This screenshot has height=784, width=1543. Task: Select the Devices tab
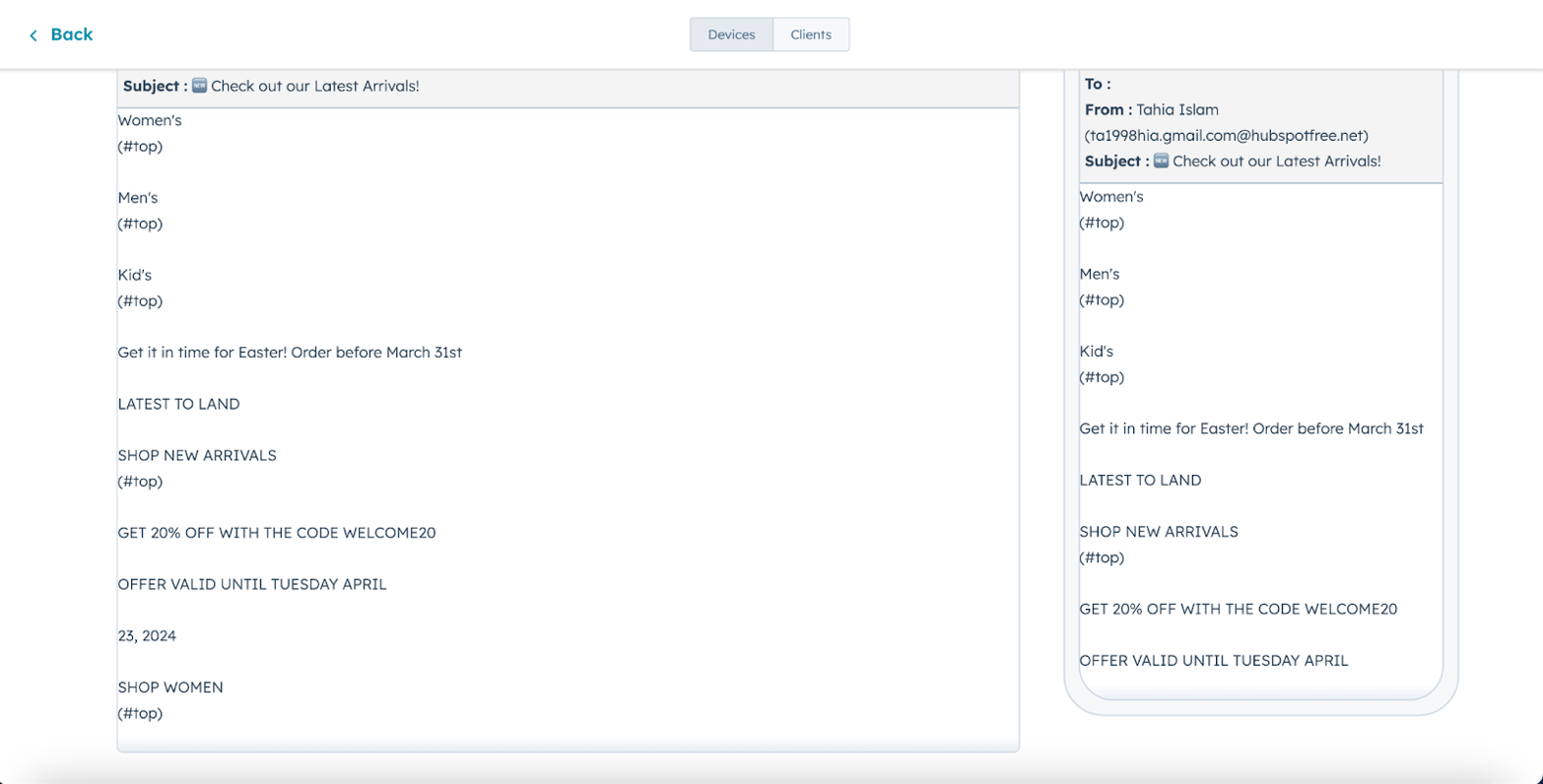731,34
